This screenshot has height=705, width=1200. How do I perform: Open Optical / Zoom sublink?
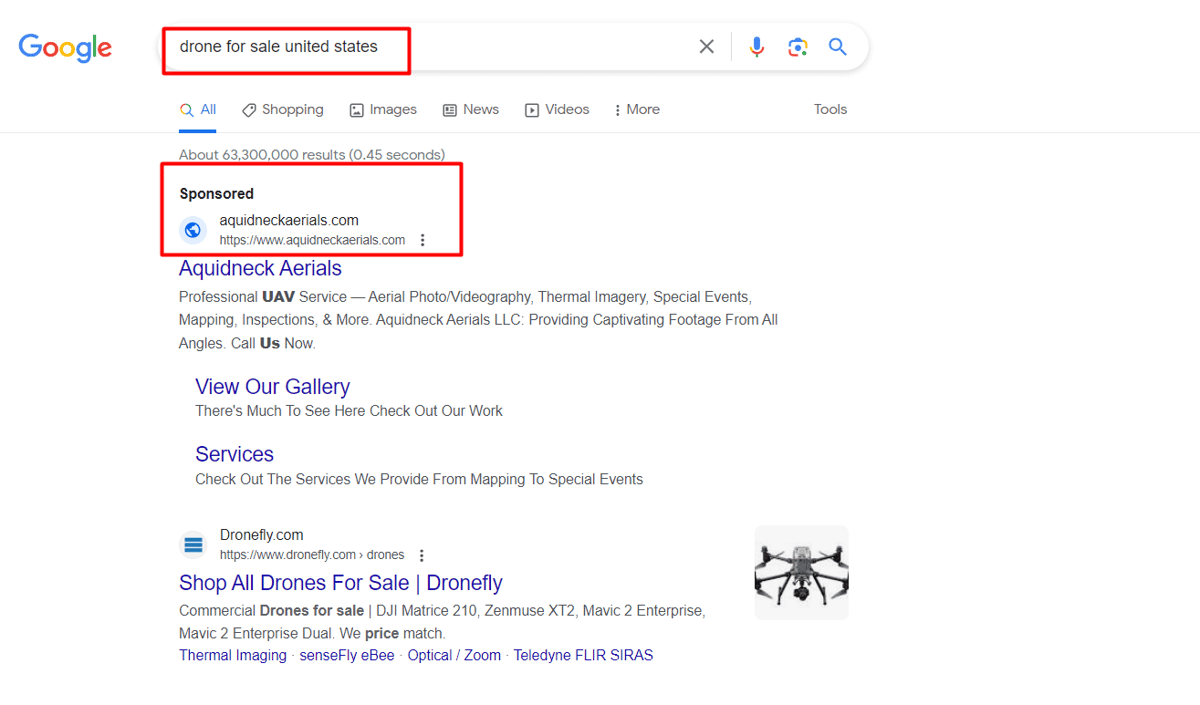pyautogui.click(x=454, y=656)
